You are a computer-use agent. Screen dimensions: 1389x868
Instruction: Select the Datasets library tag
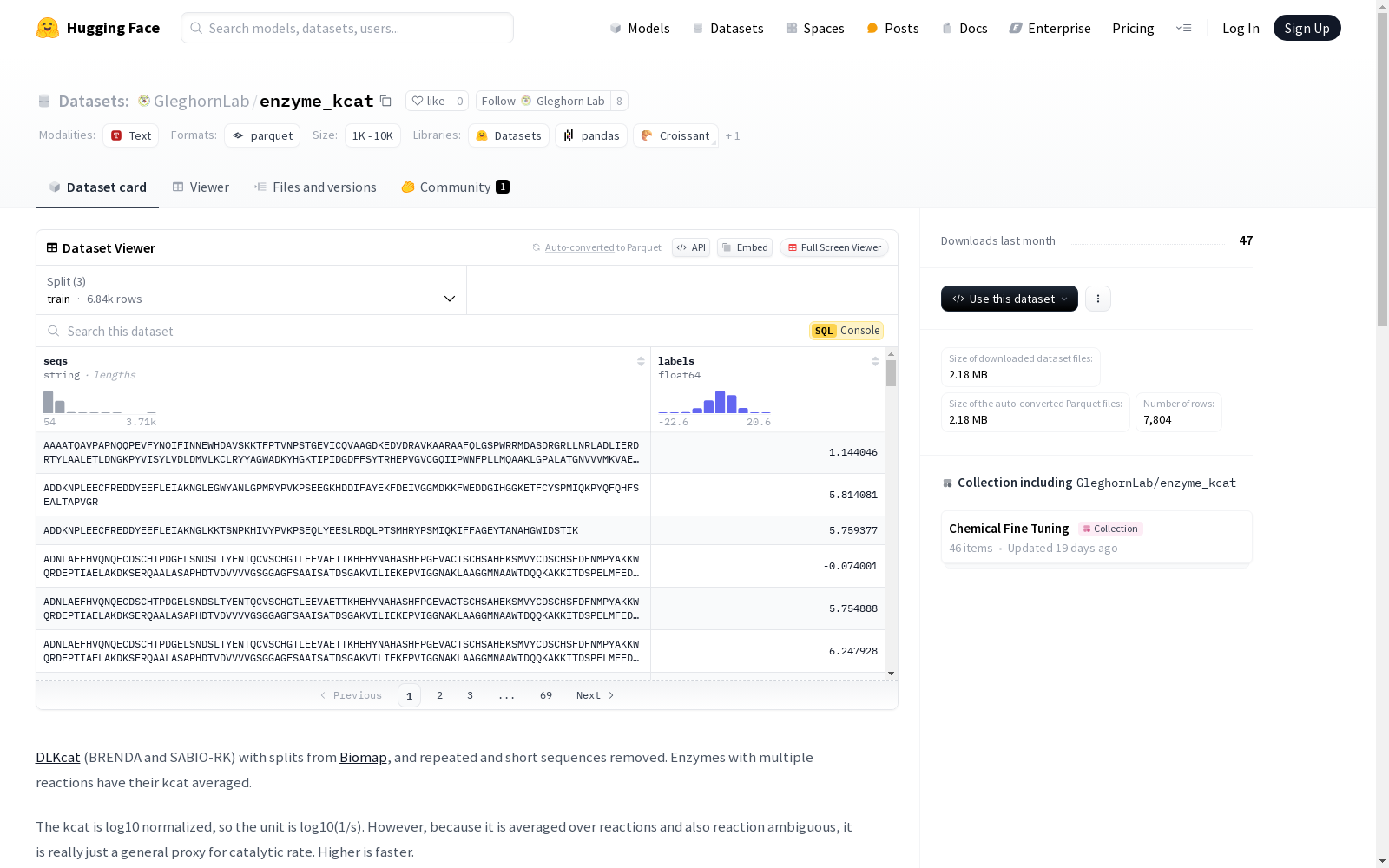point(509,135)
